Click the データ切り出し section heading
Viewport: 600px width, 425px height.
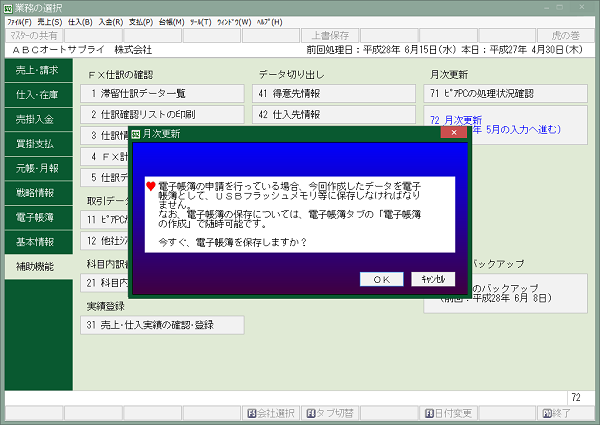coord(292,75)
